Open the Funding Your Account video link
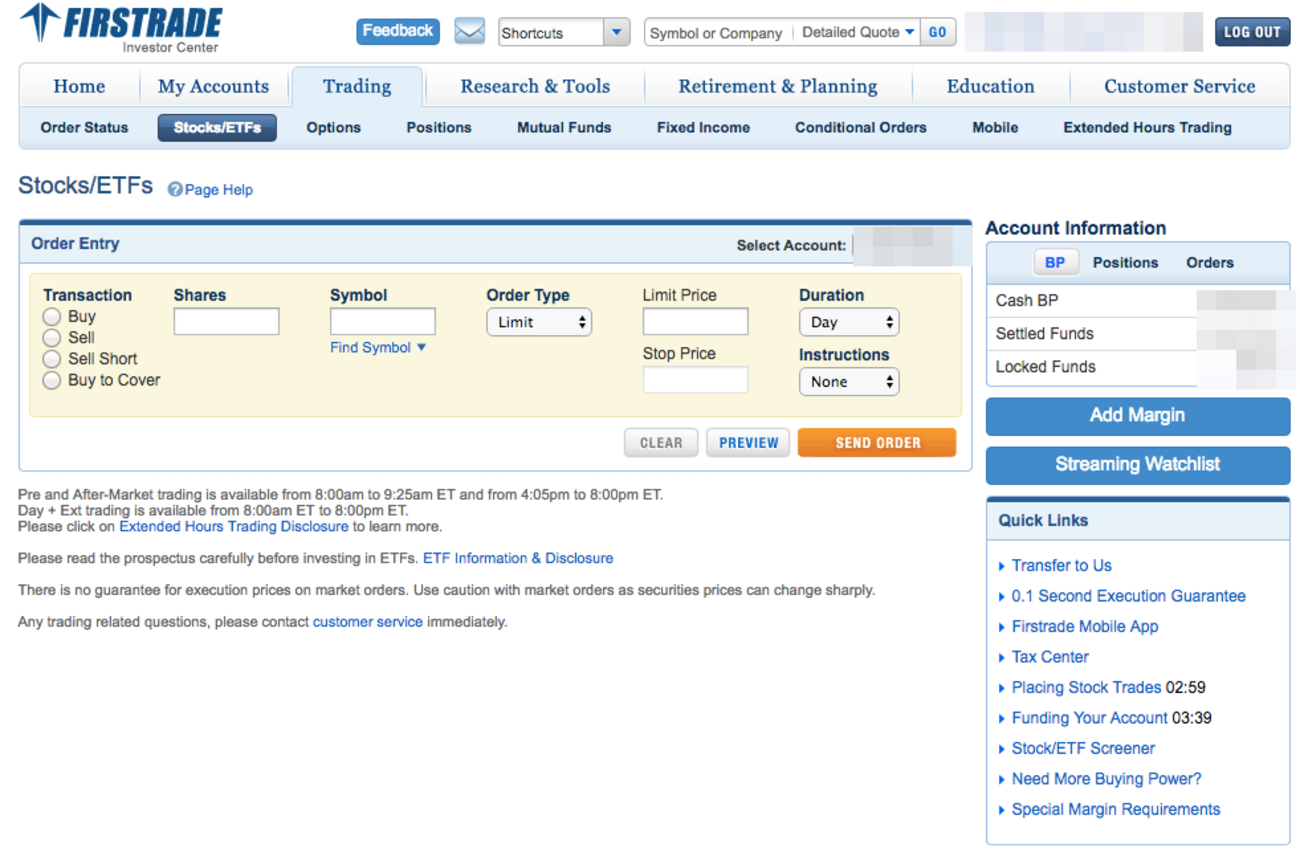Viewport: 1300px width, 852px height. (1089, 718)
